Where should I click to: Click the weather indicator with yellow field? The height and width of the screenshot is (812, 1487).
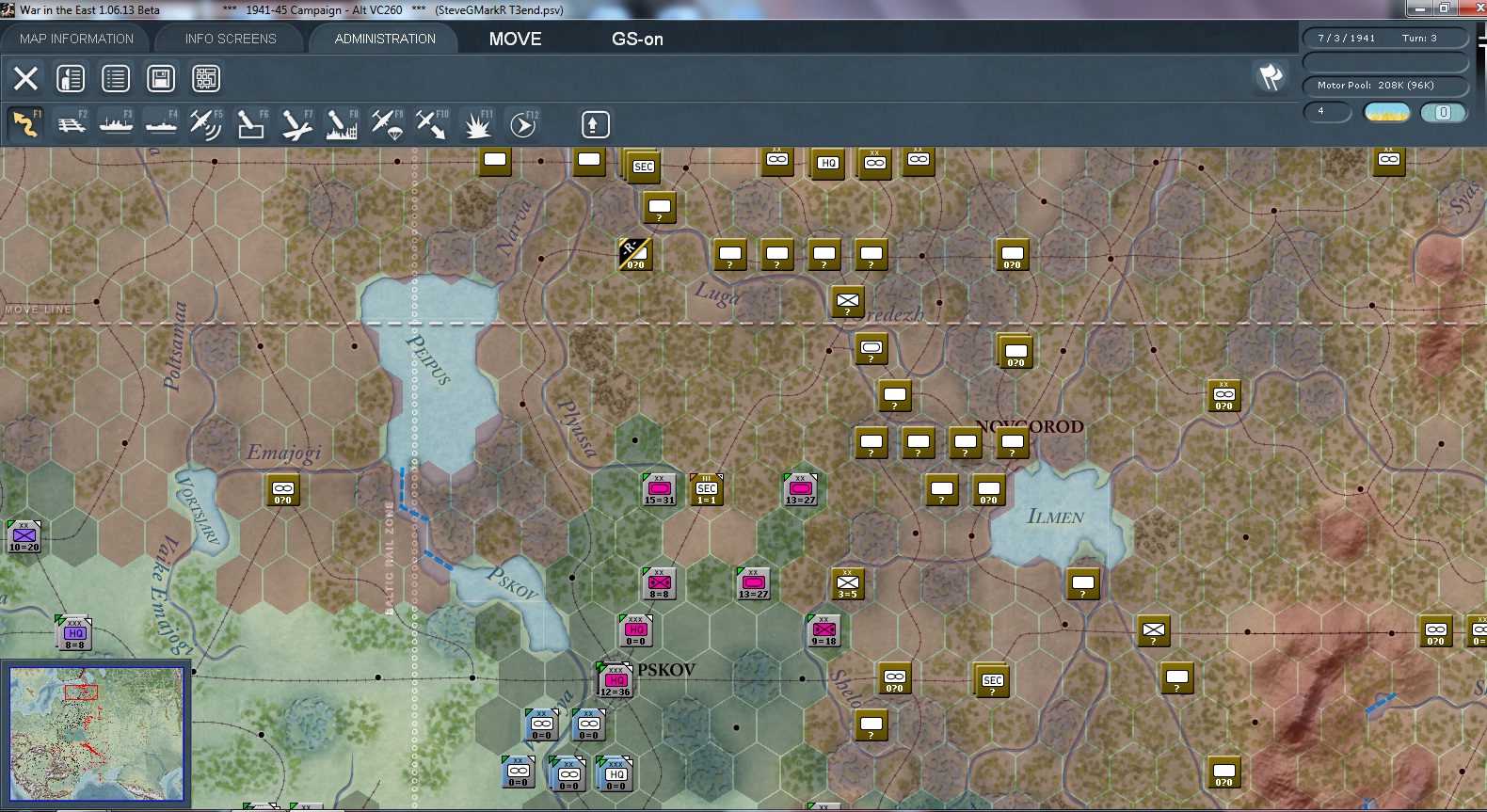(x=1387, y=113)
